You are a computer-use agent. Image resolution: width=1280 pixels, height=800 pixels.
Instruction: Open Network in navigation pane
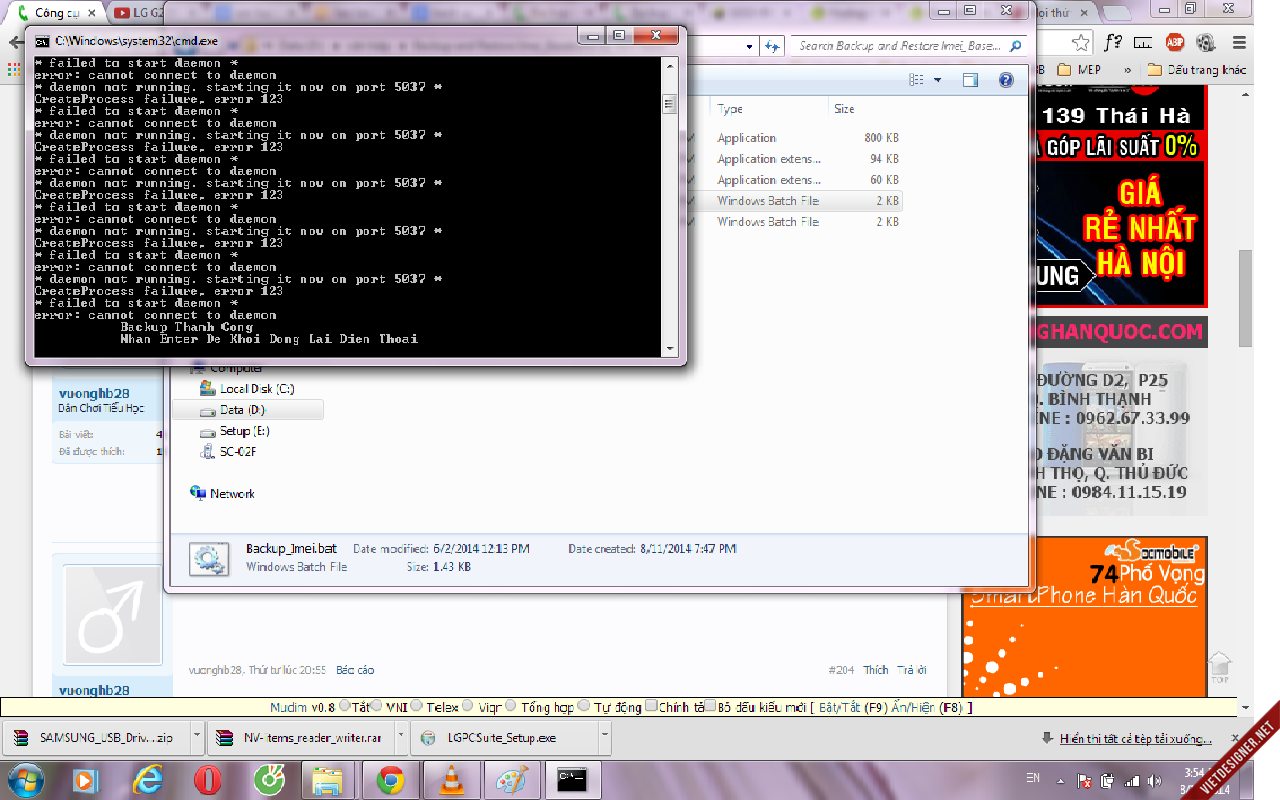[x=222, y=494]
